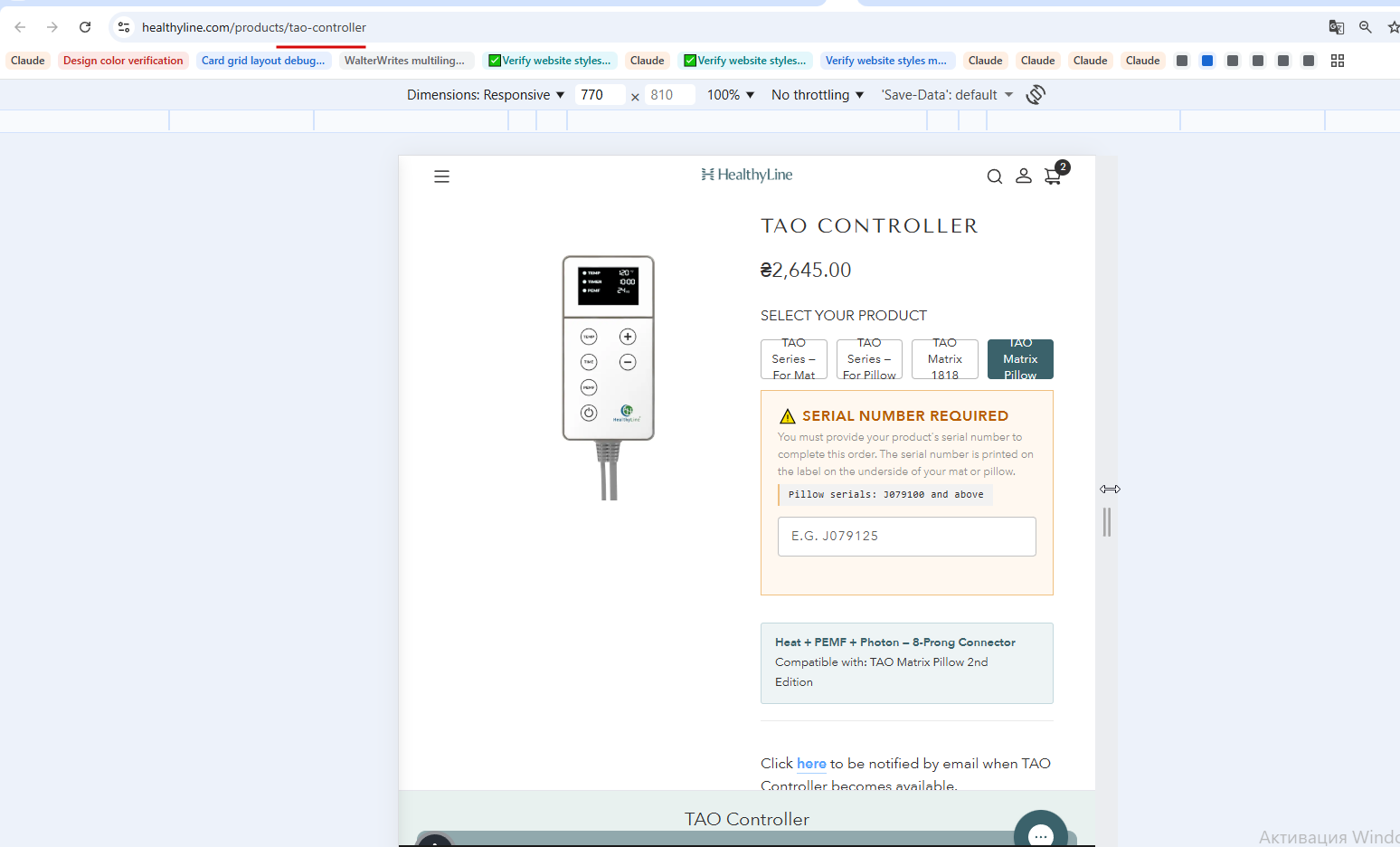
Task: Click the browser back arrow
Action: 20,27
